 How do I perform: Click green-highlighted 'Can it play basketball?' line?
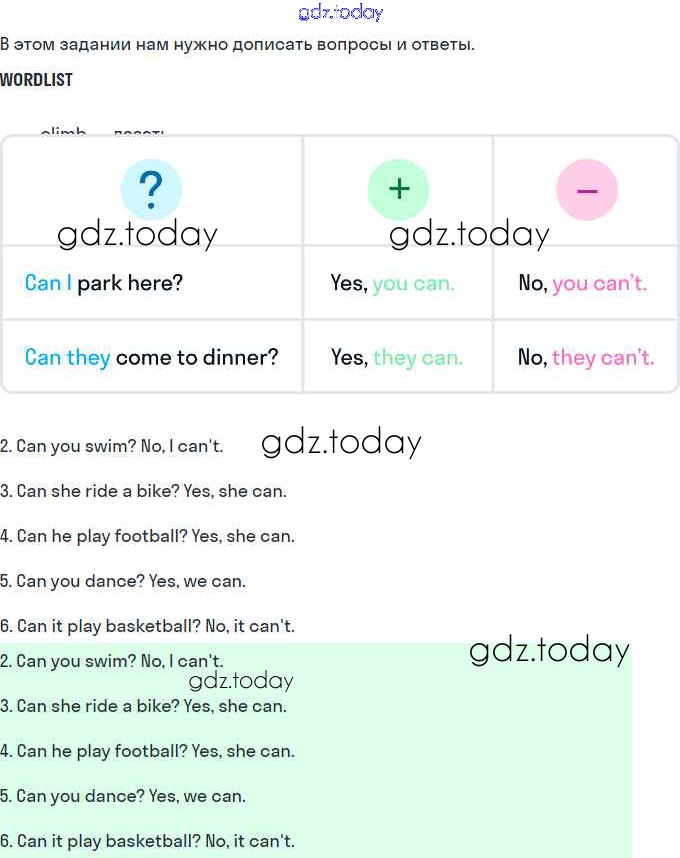point(148,841)
